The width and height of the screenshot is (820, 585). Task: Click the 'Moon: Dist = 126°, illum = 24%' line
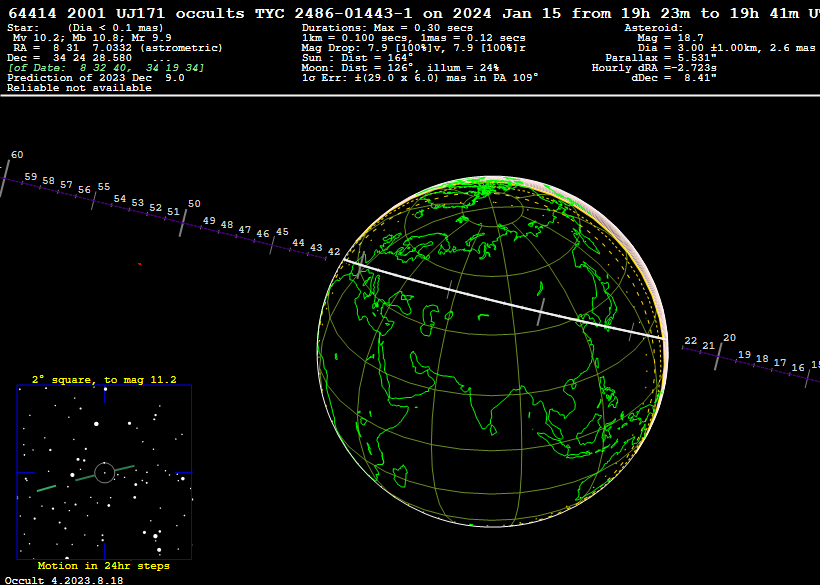pyautogui.click(x=401, y=68)
